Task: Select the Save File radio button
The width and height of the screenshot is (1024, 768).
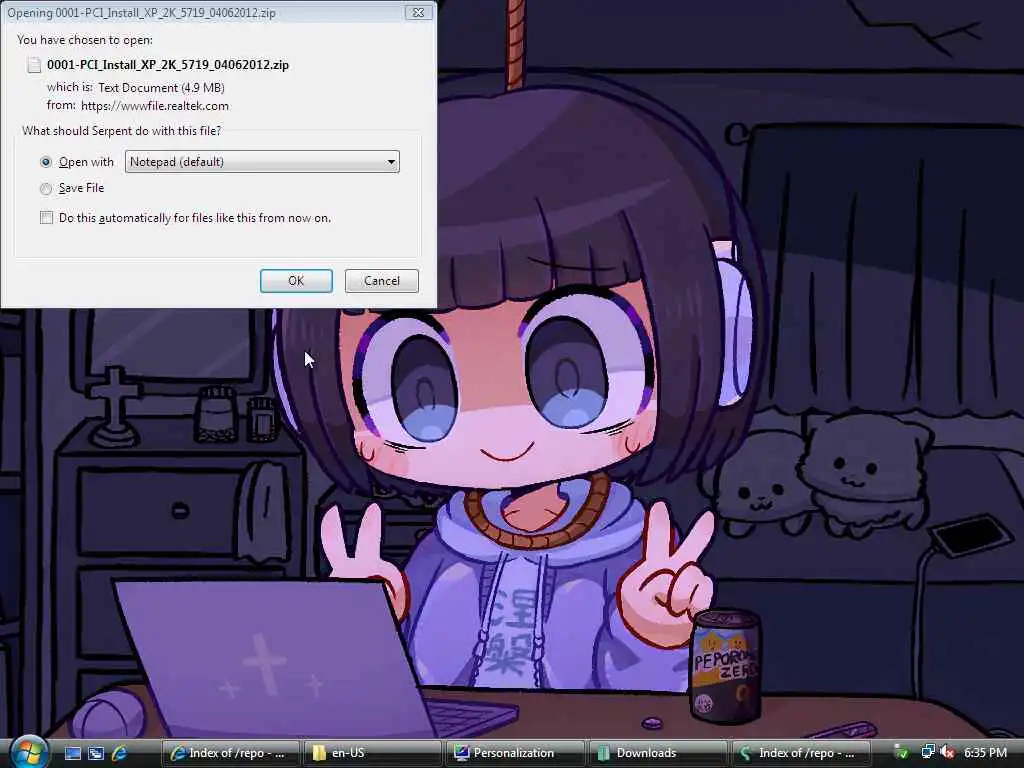Action: pyautogui.click(x=46, y=189)
